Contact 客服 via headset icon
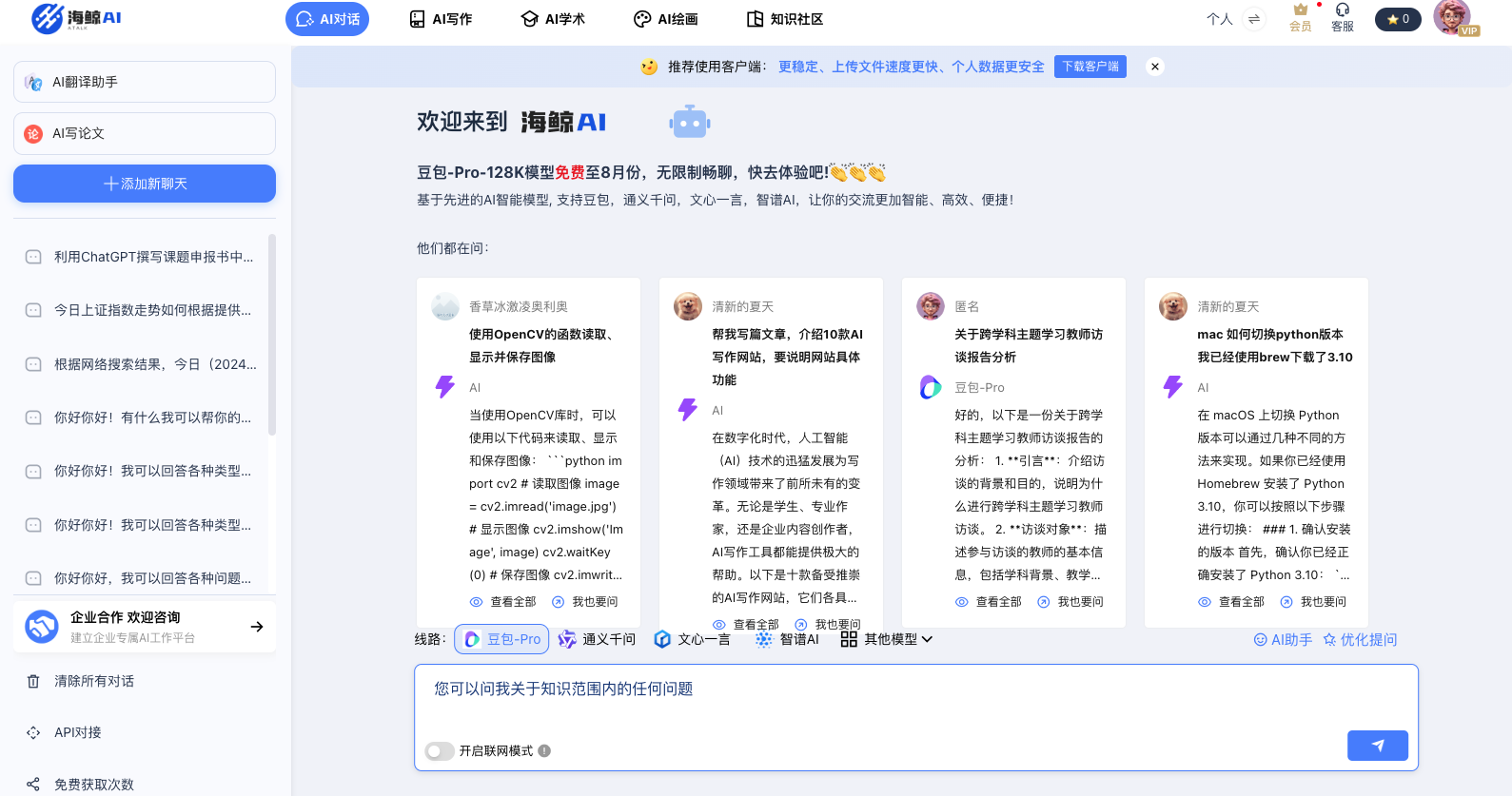 tap(1343, 10)
